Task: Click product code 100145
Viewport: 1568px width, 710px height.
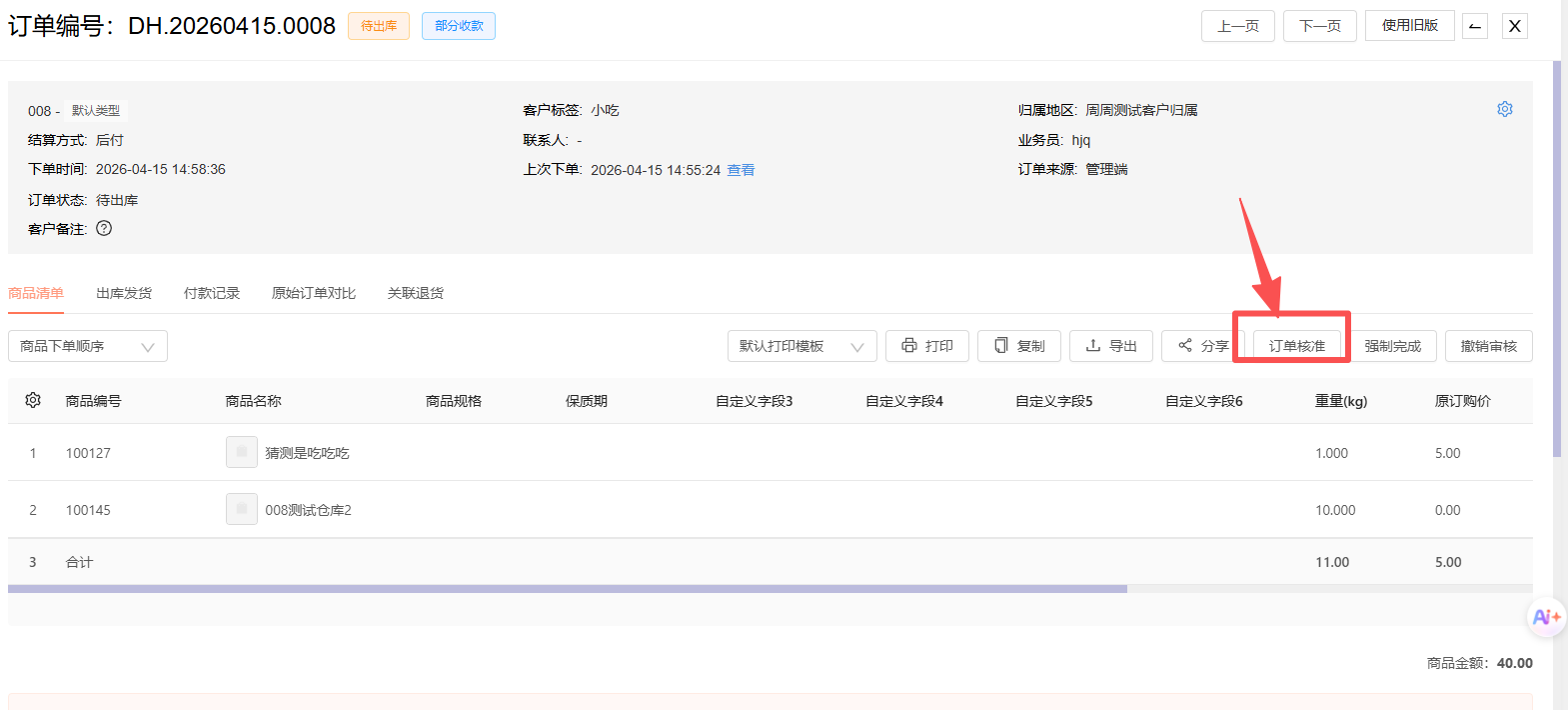Action: (x=88, y=510)
